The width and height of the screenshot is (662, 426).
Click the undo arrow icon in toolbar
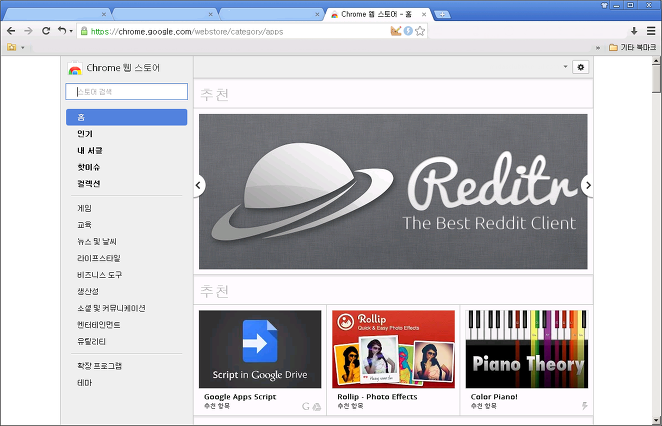(62, 30)
